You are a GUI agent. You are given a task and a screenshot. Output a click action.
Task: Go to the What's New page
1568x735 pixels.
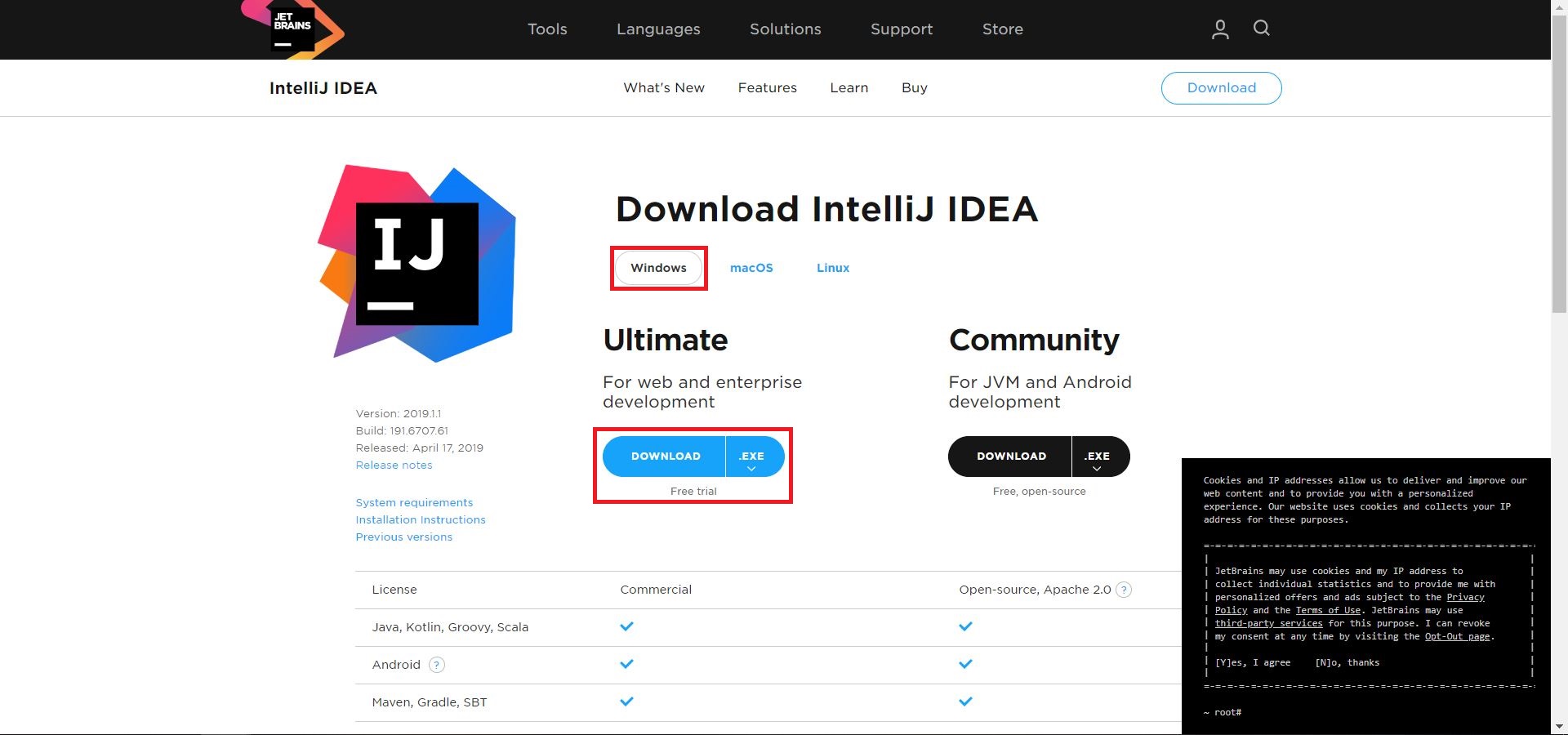(664, 87)
